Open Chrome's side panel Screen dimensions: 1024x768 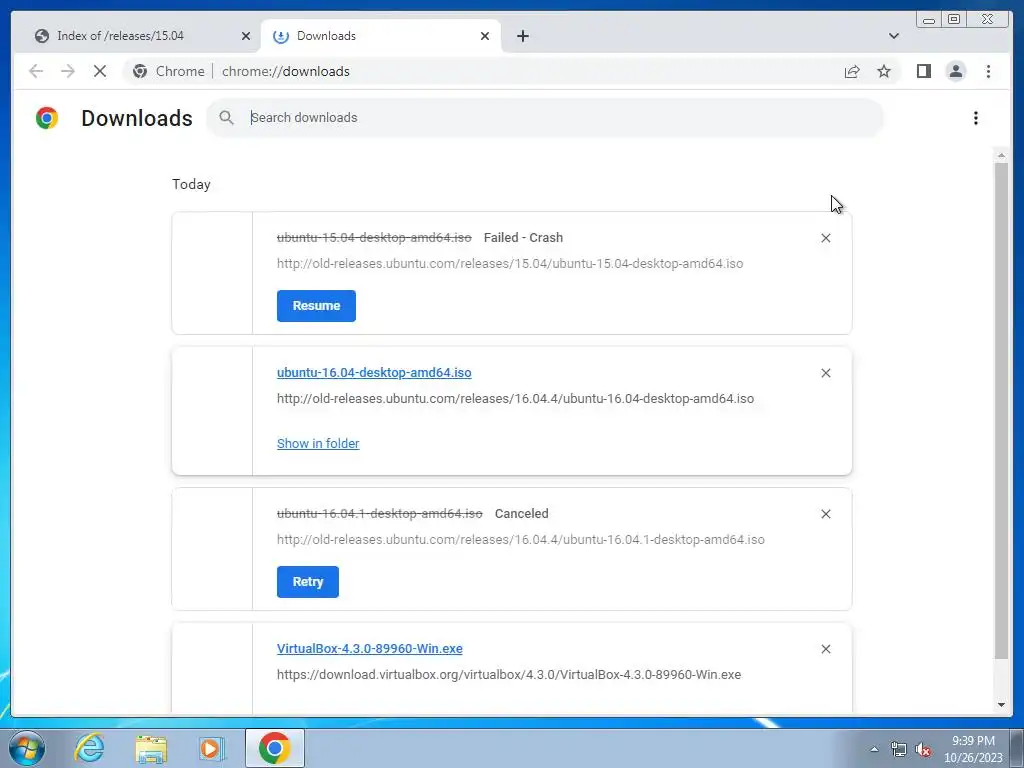923,71
